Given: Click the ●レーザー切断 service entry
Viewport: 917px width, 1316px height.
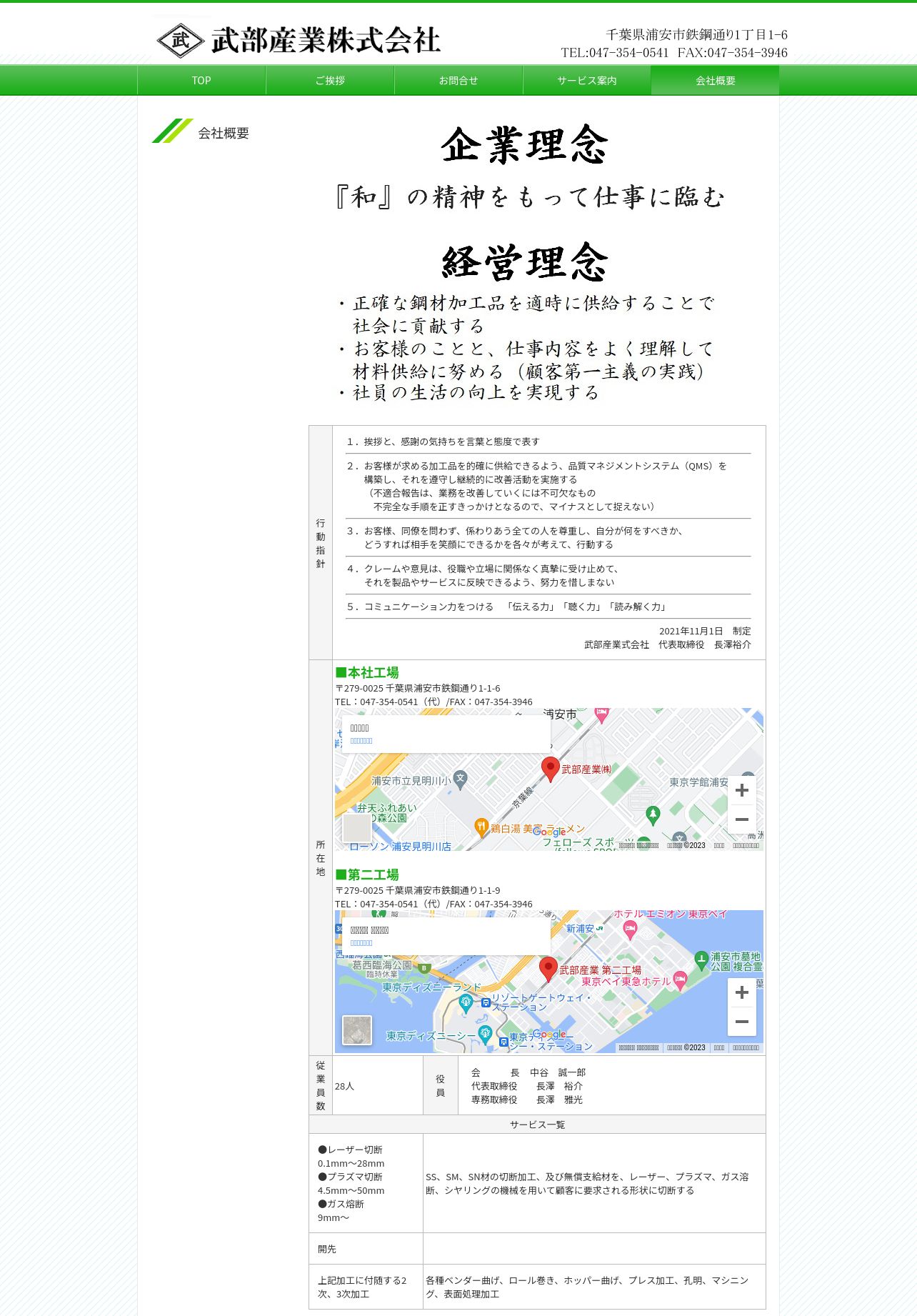Looking at the screenshot, I should tap(350, 1150).
